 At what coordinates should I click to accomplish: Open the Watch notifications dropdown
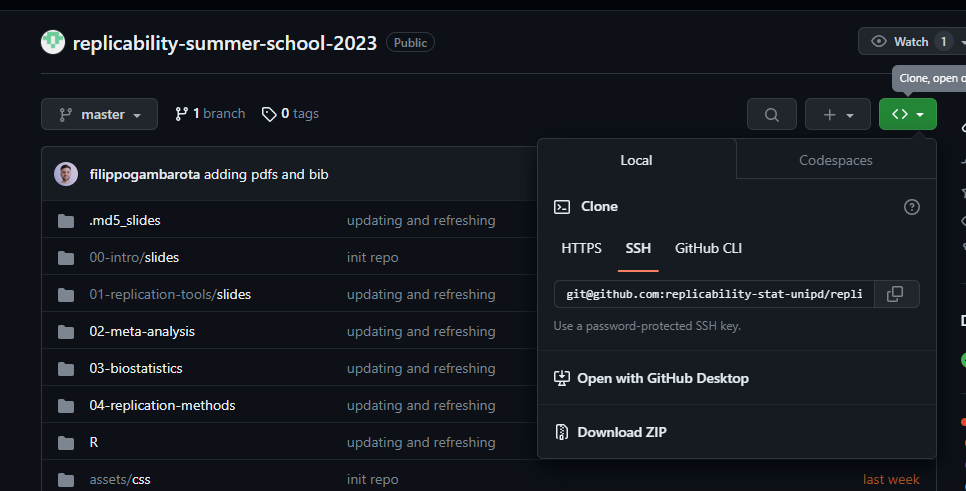911,42
